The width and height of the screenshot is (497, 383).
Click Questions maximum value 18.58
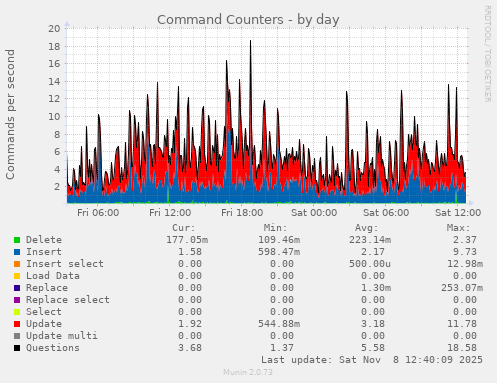coord(462,348)
